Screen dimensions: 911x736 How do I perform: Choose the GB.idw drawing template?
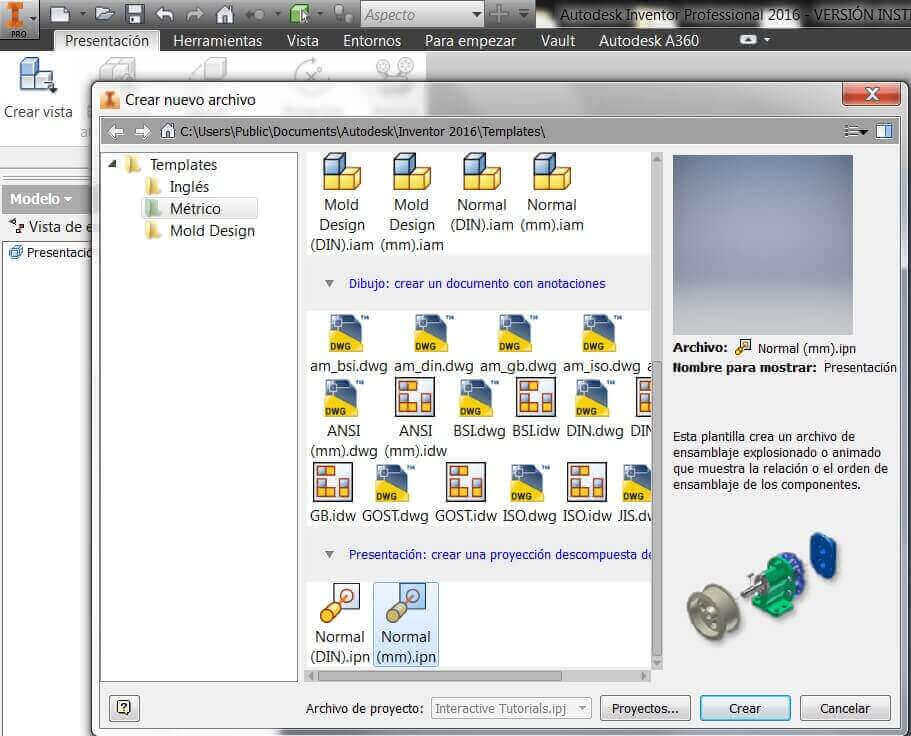click(x=332, y=492)
